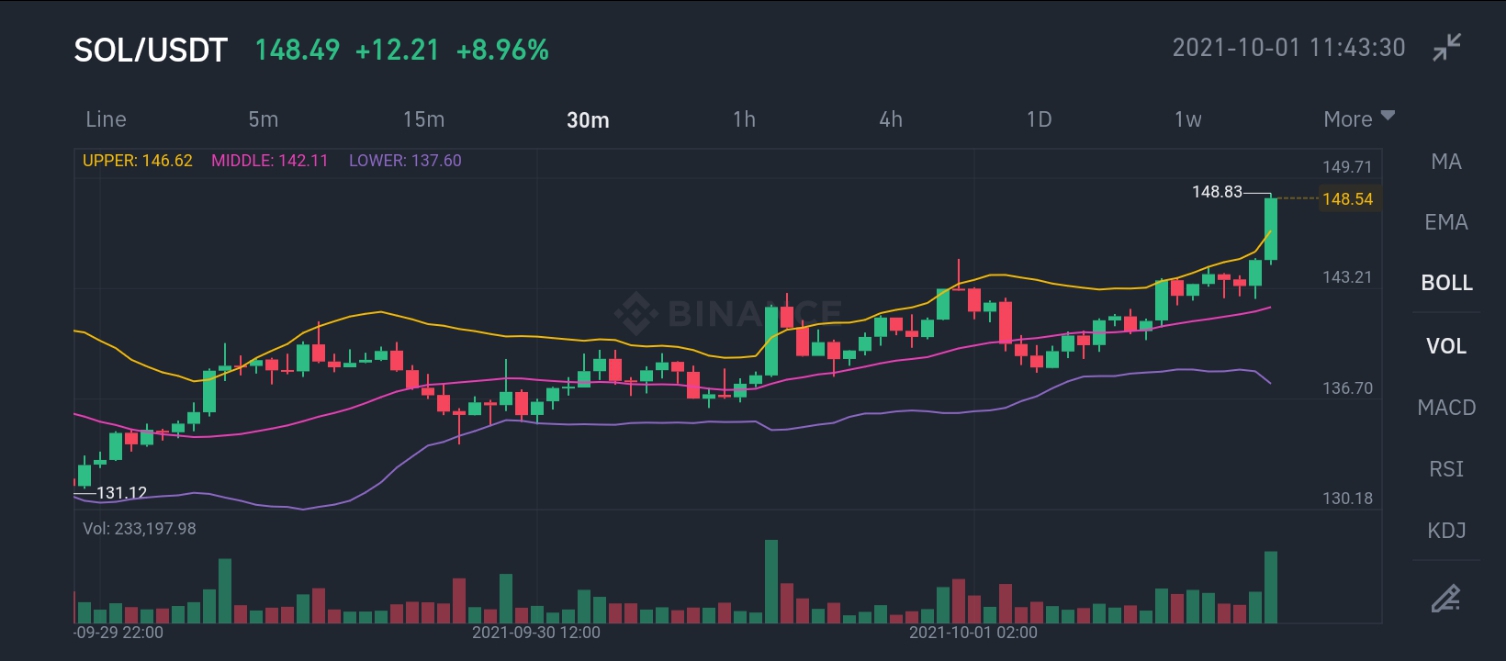Collapse the fullscreen chart with the arrows icon
The width and height of the screenshot is (1506, 661).
[x=1446, y=47]
